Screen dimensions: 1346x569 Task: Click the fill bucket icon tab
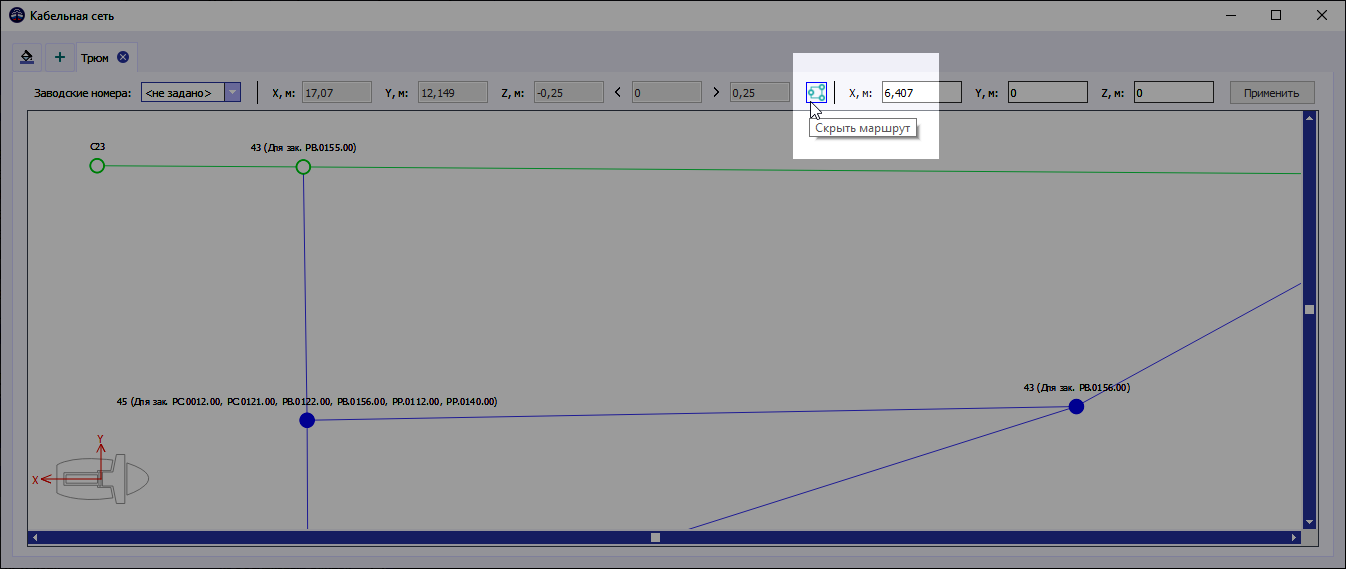[27, 57]
